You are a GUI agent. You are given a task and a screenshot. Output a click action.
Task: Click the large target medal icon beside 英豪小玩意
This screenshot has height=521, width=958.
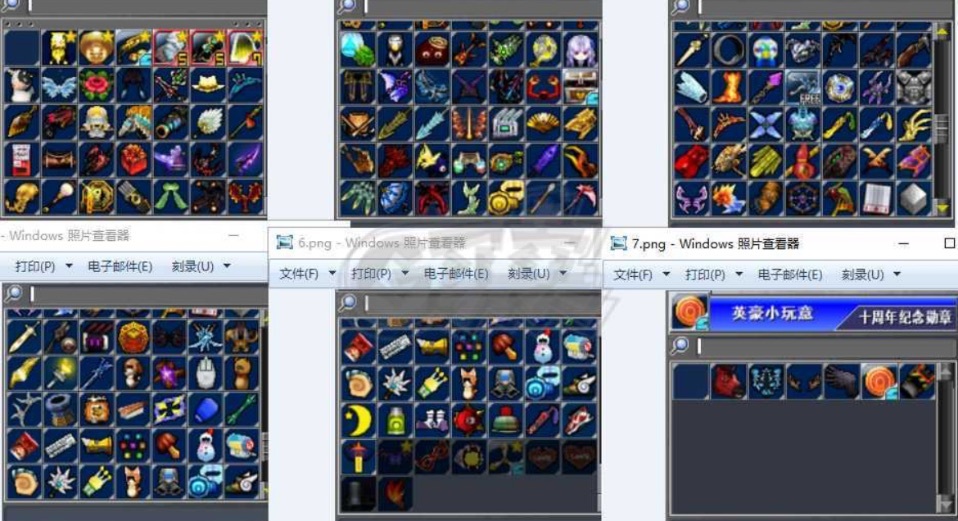coord(689,312)
